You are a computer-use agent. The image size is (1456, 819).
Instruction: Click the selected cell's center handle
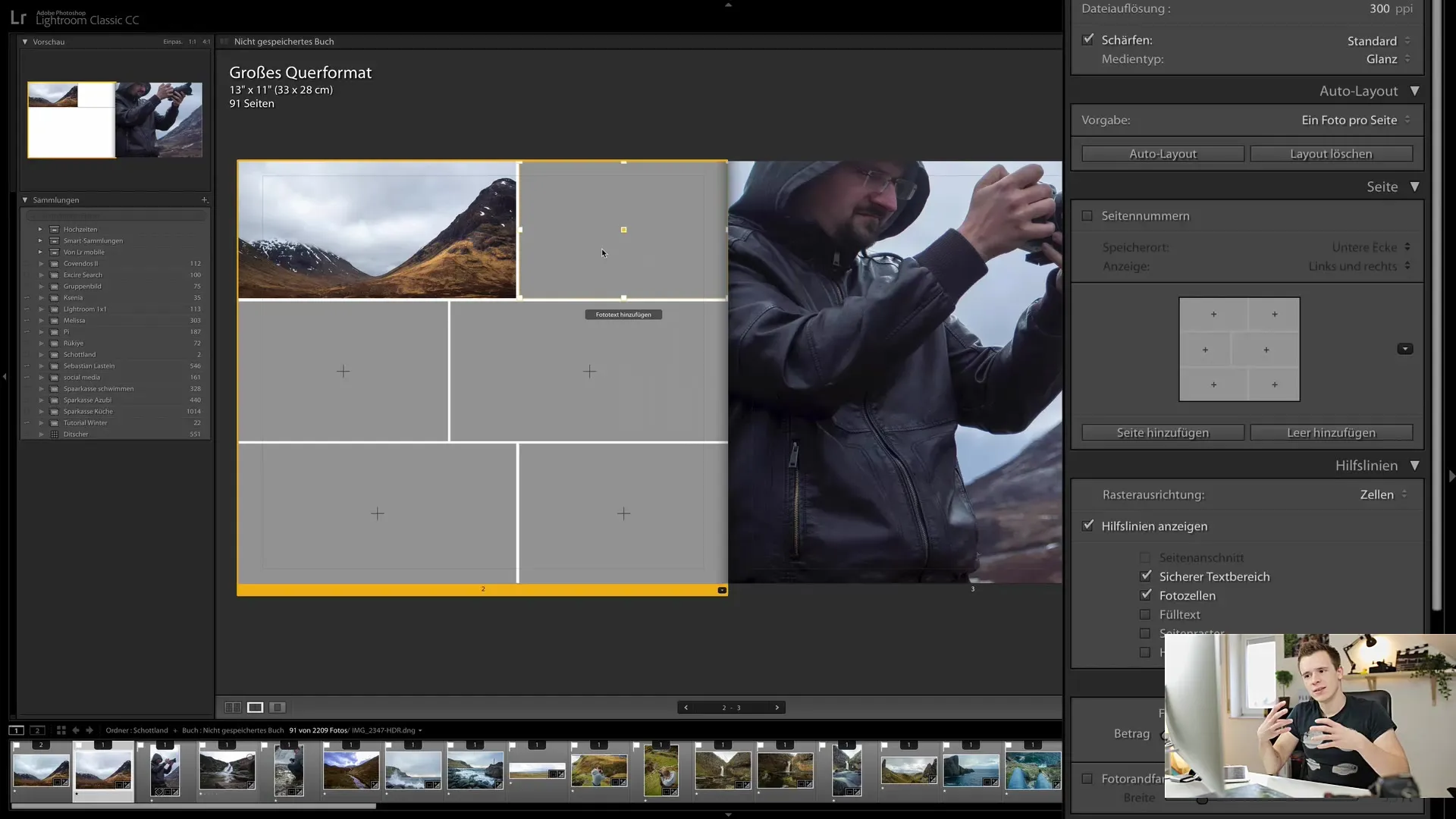623,230
